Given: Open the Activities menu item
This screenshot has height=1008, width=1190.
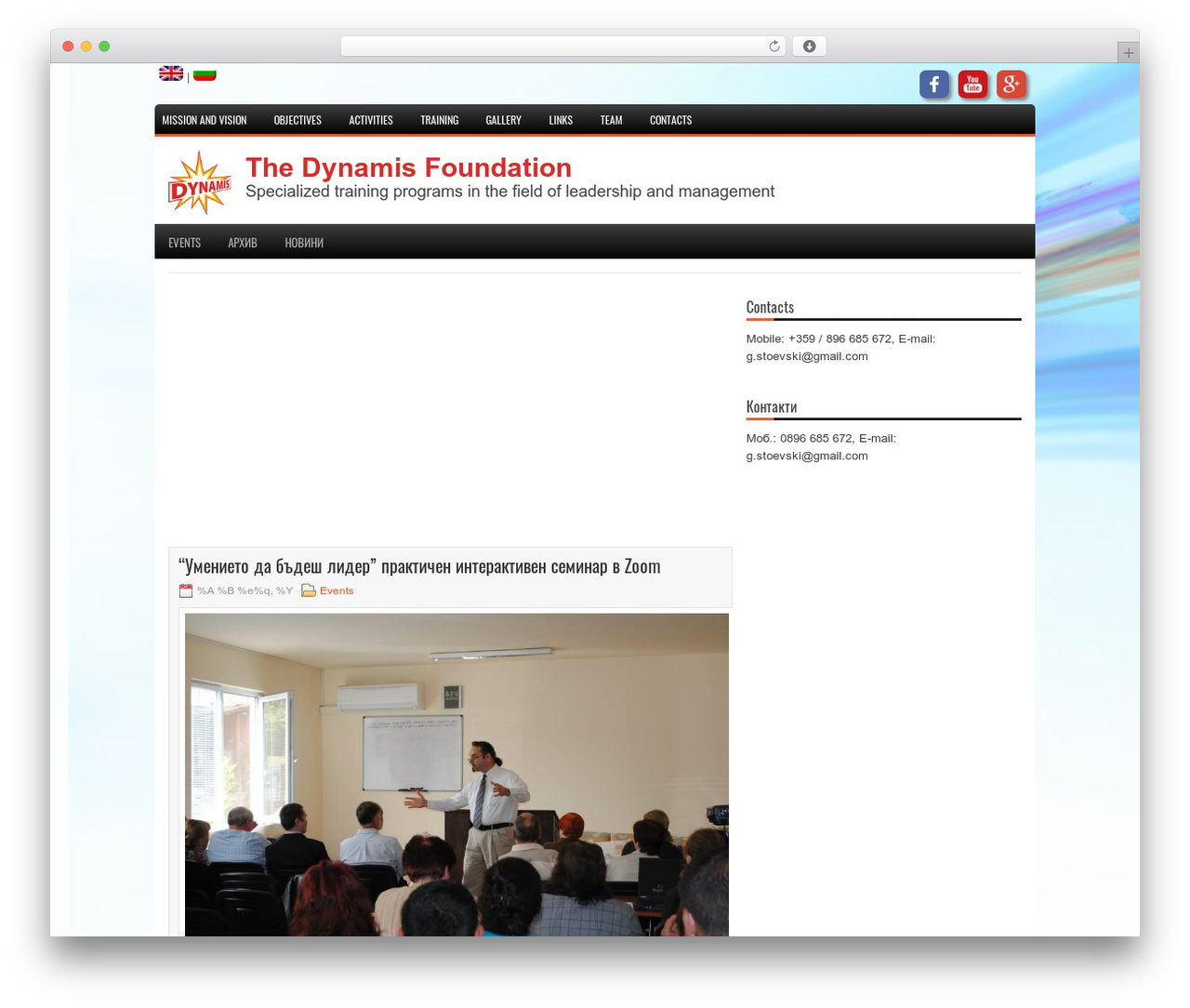Looking at the screenshot, I should tap(371, 120).
